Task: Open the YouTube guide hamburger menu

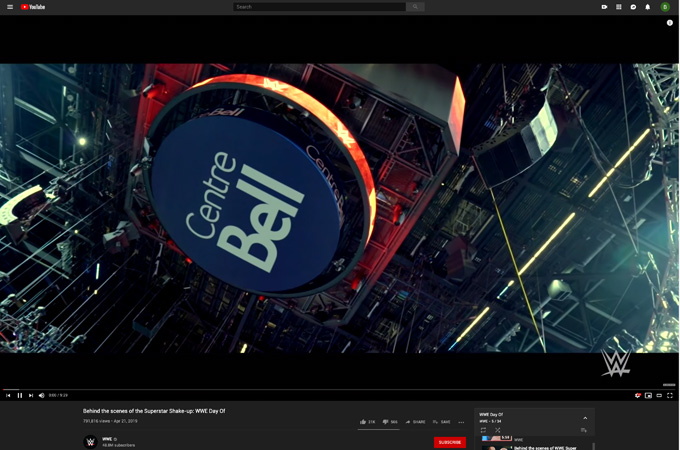Action: pyautogui.click(x=10, y=7)
